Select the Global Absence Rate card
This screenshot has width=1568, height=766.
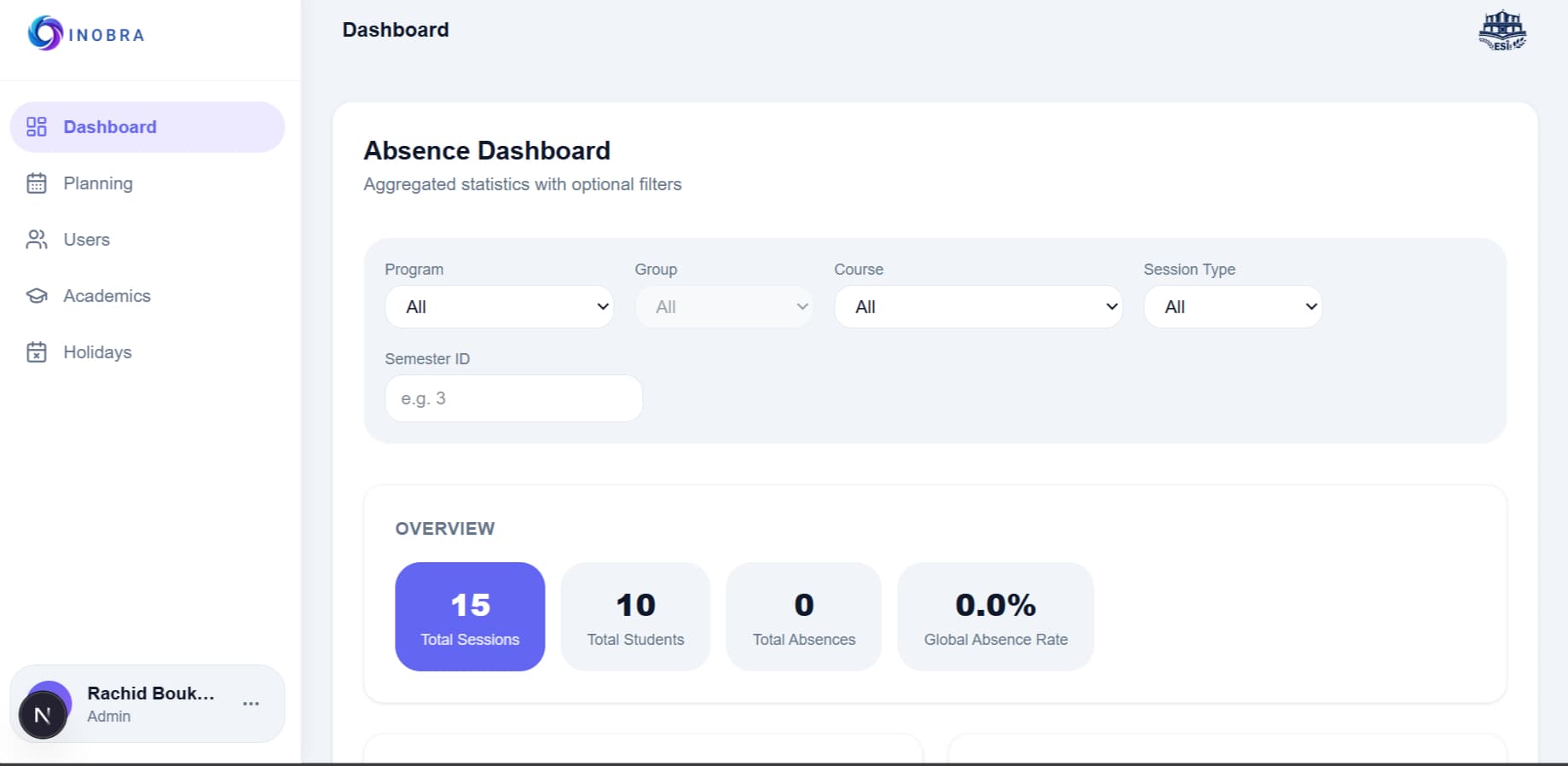pos(996,617)
